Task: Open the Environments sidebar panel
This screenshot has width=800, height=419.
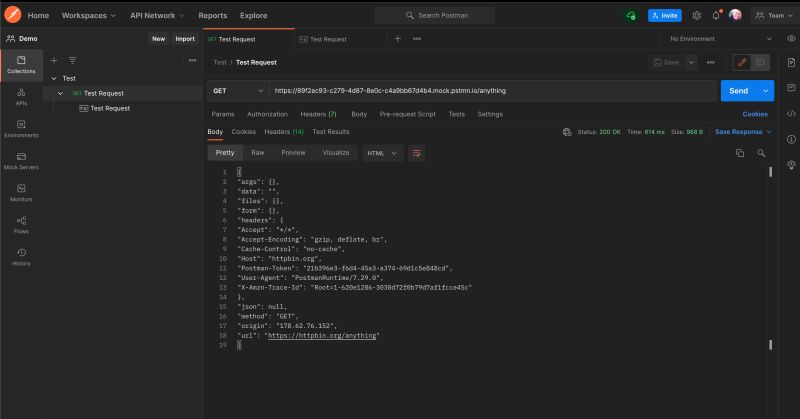Action: point(21,129)
